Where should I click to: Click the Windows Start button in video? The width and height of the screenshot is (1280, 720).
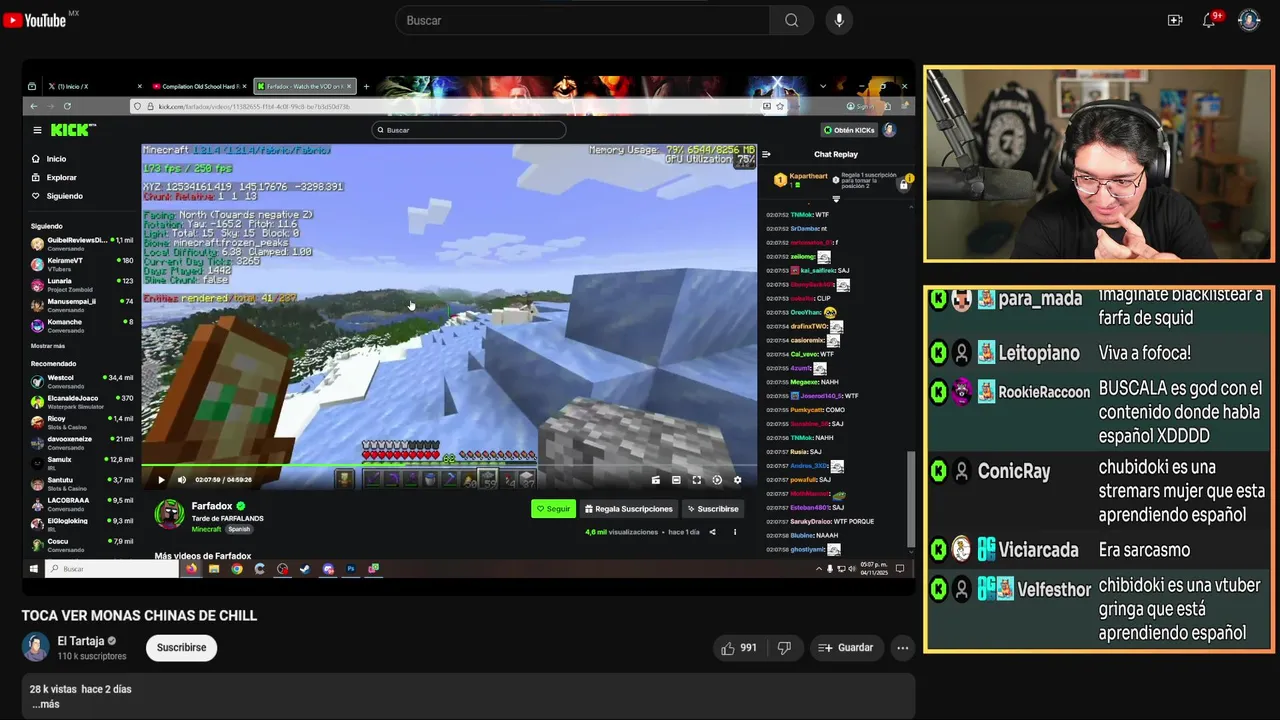click(33, 569)
